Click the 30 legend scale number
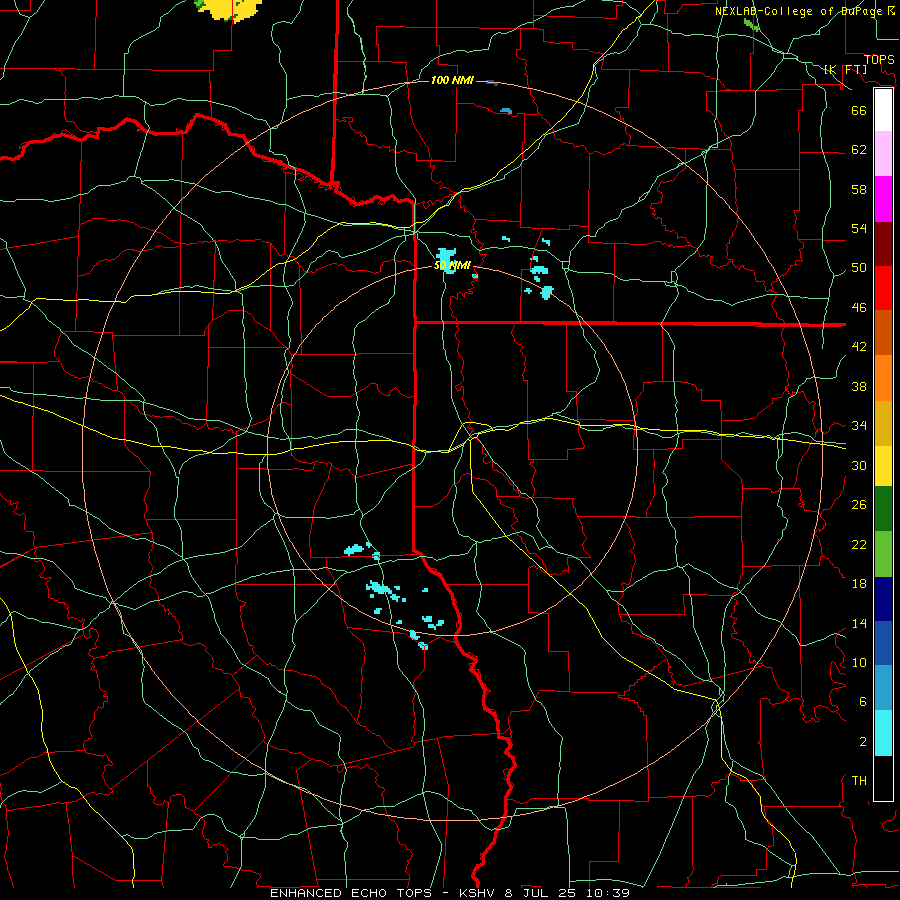This screenshot has height=900, width=900. [859, 465]
